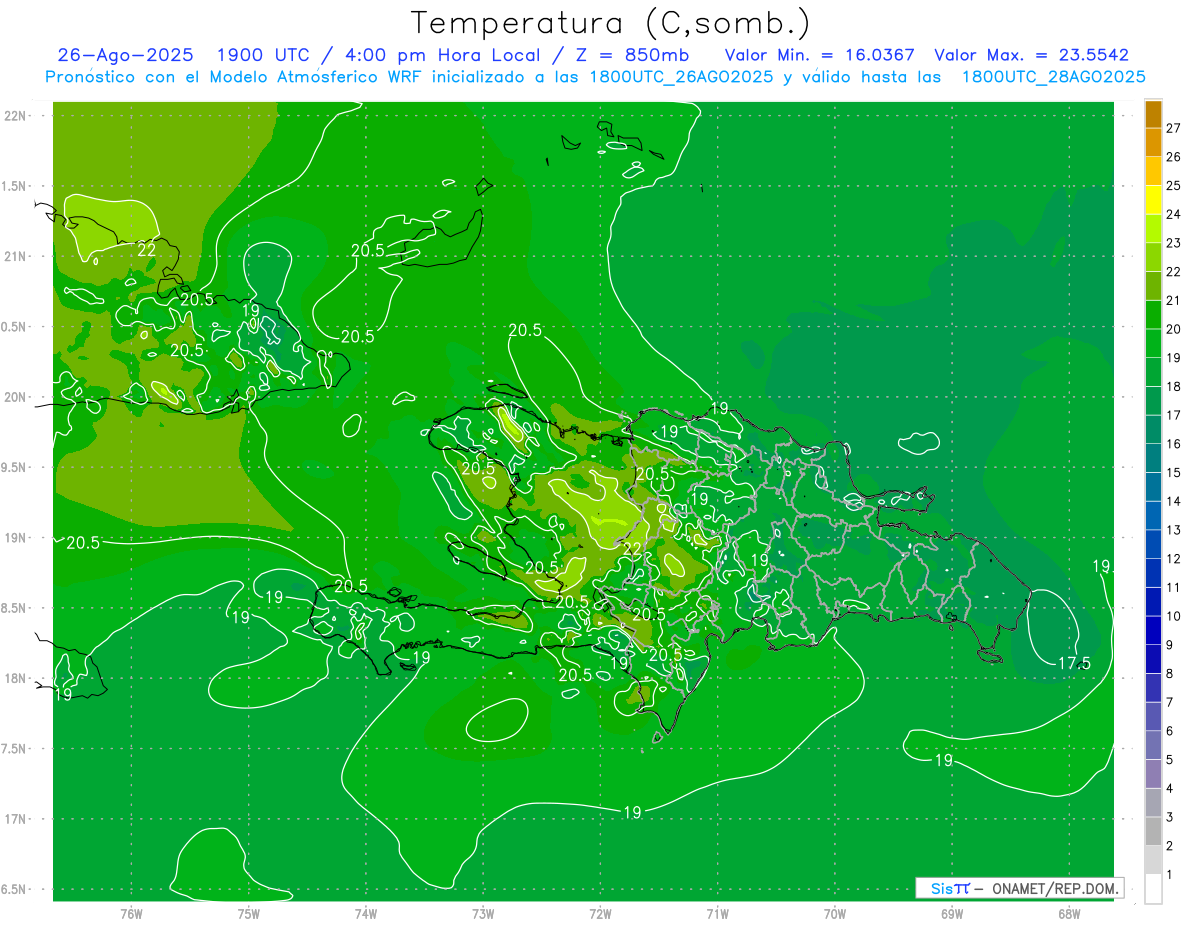Click the "20N" latitude axis label
Viewport: 1200px width, 927px height.
point(15,398)
